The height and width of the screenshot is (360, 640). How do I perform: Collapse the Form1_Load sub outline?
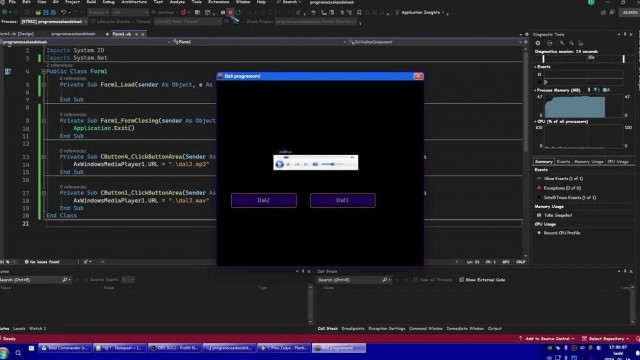pyautogui.click(x=44, y=85)
